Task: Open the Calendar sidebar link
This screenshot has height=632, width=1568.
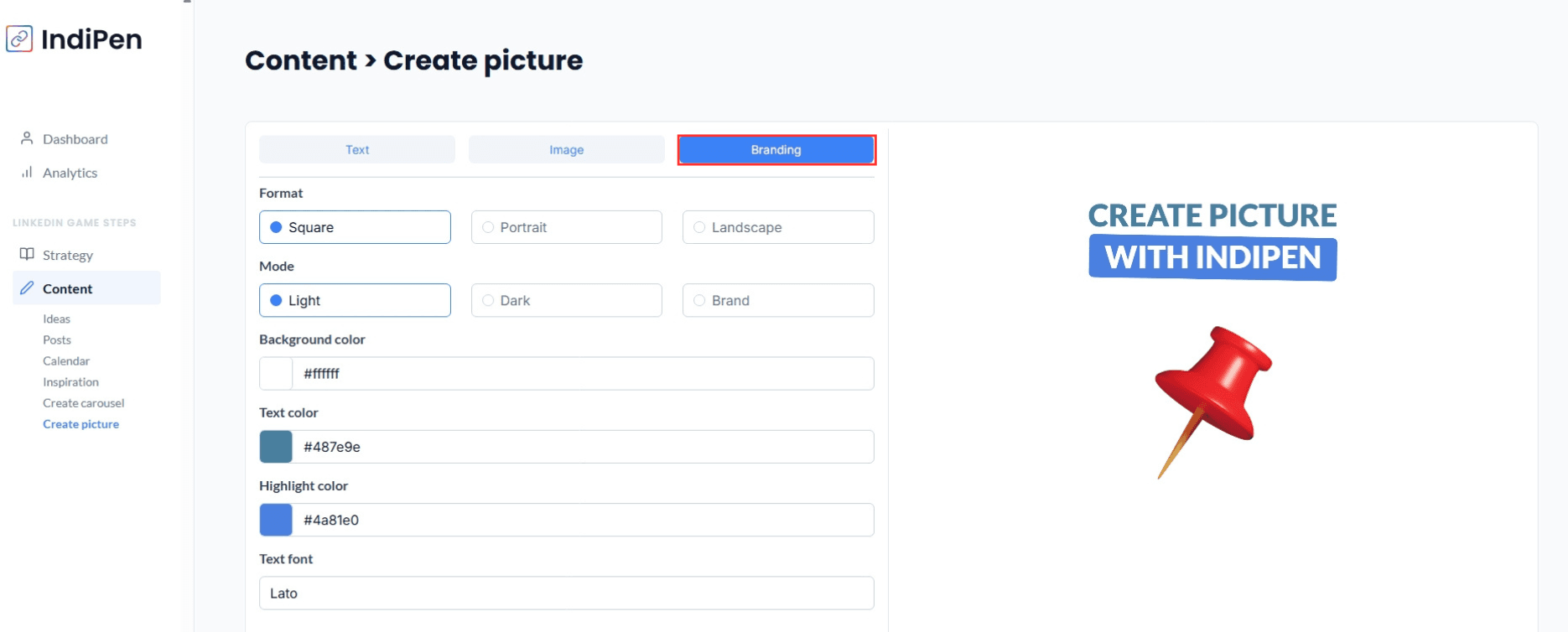Action: point(66,361)
